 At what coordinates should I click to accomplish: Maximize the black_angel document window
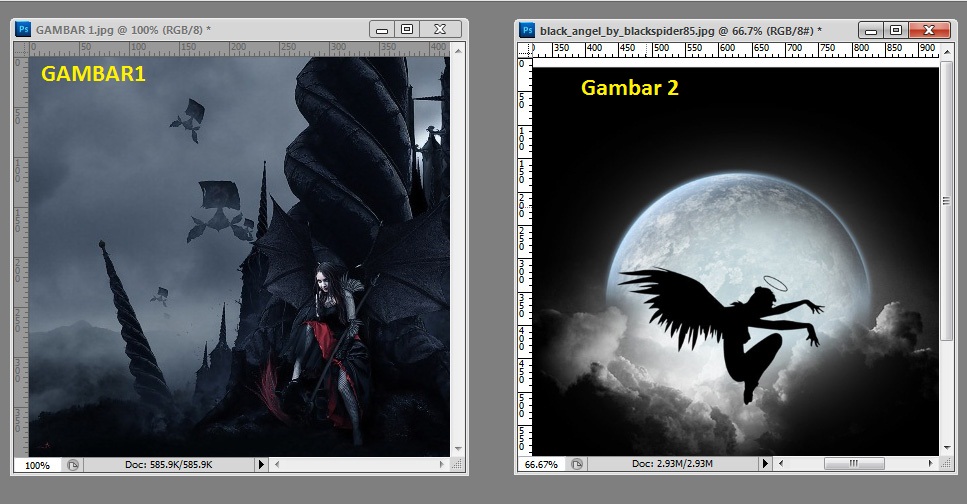coord(896,30)
